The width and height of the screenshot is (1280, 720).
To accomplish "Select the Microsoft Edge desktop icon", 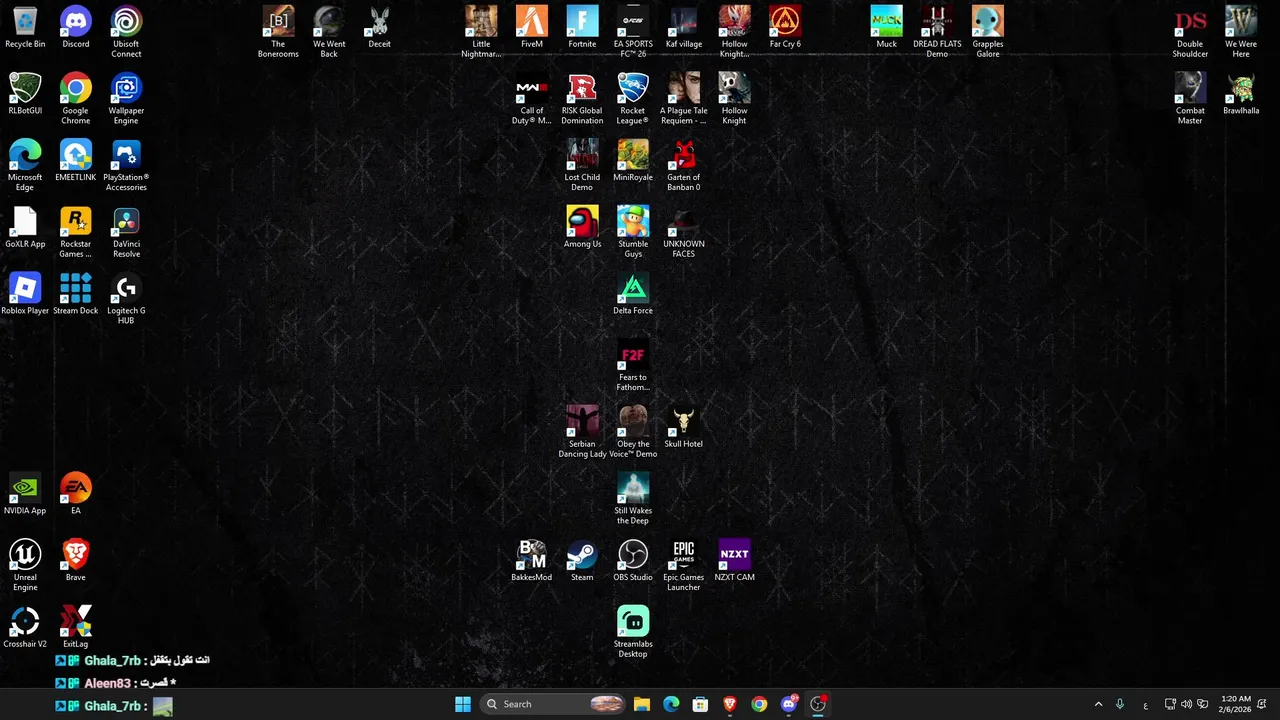I will [x=25, y=166].
